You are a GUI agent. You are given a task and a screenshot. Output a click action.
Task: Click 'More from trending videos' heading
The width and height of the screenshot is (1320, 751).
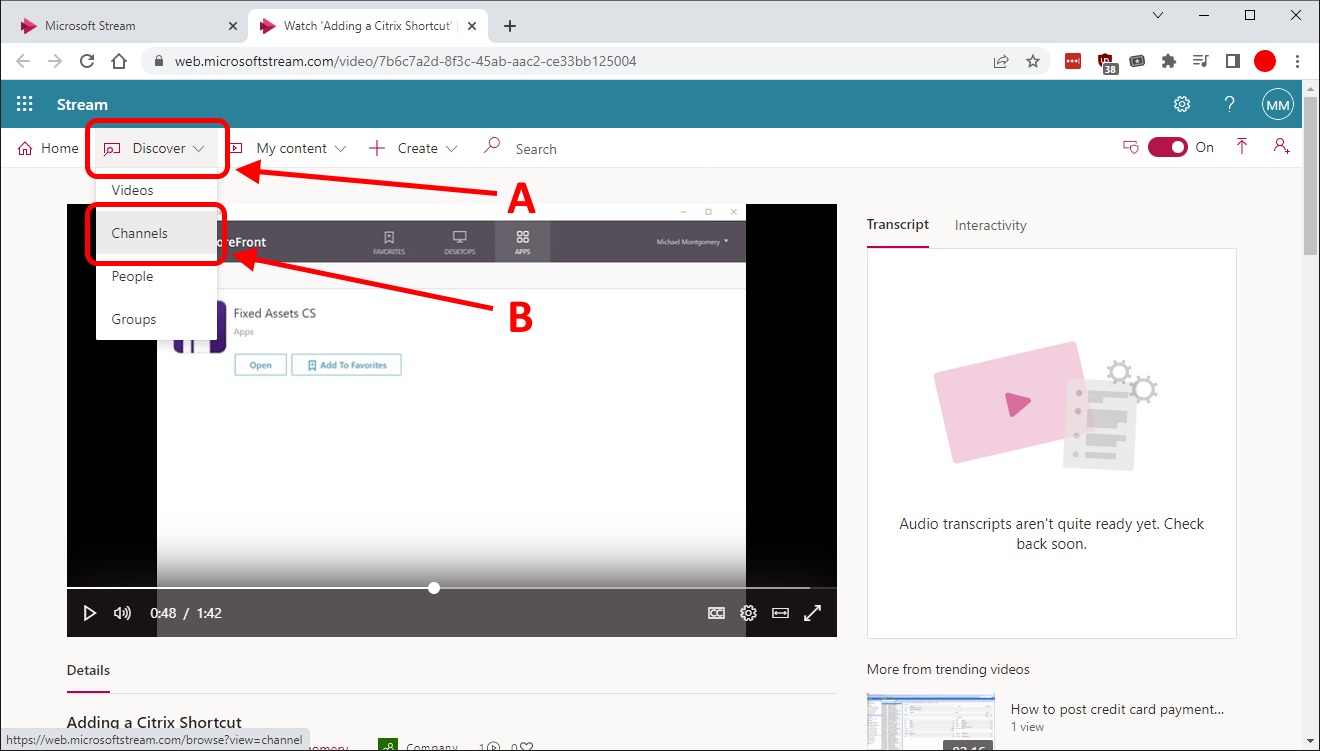point(948,669)
